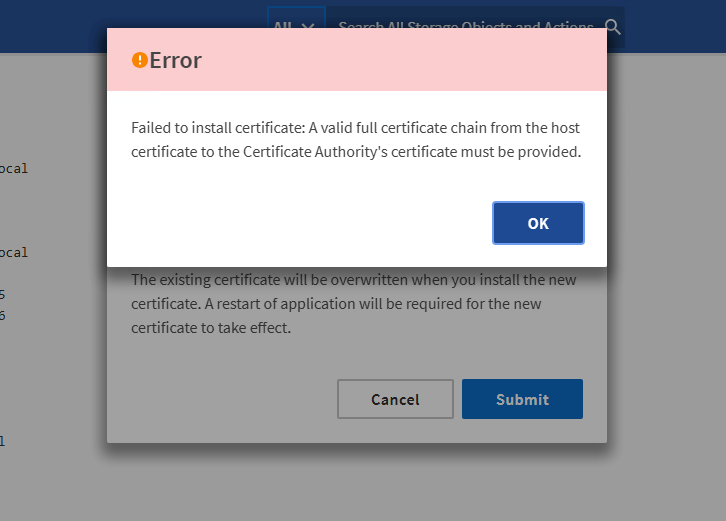
Task: Click the upper 'ocal' text behind dialog
Action: click(14, 168)
